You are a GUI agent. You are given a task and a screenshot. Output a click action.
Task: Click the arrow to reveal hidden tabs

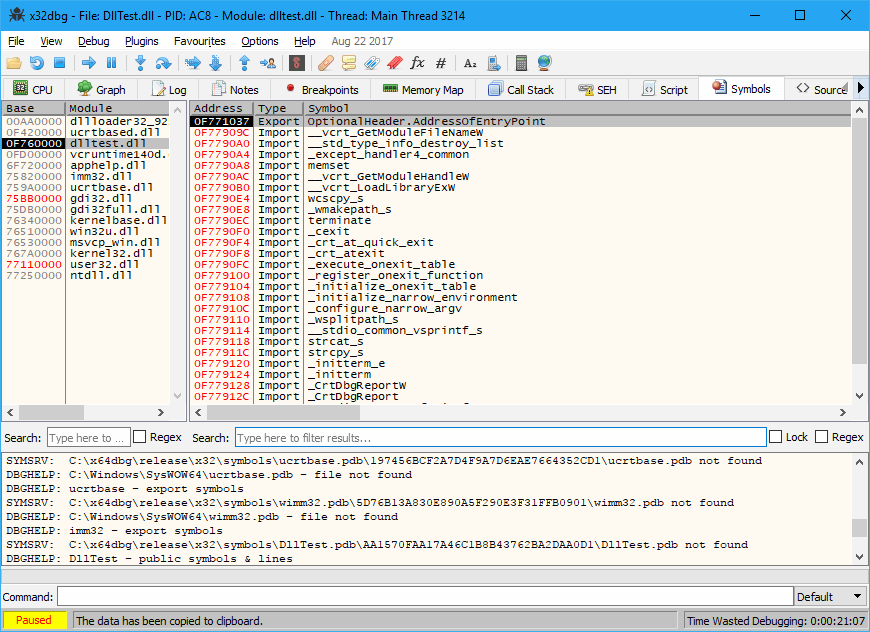(x=860, y=88)
